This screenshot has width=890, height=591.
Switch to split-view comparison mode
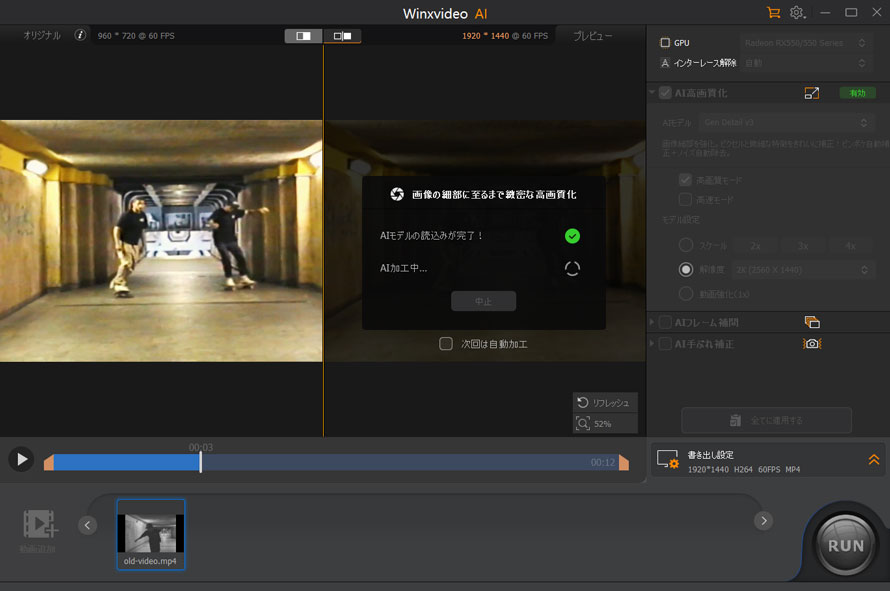[x=303, y=36]
